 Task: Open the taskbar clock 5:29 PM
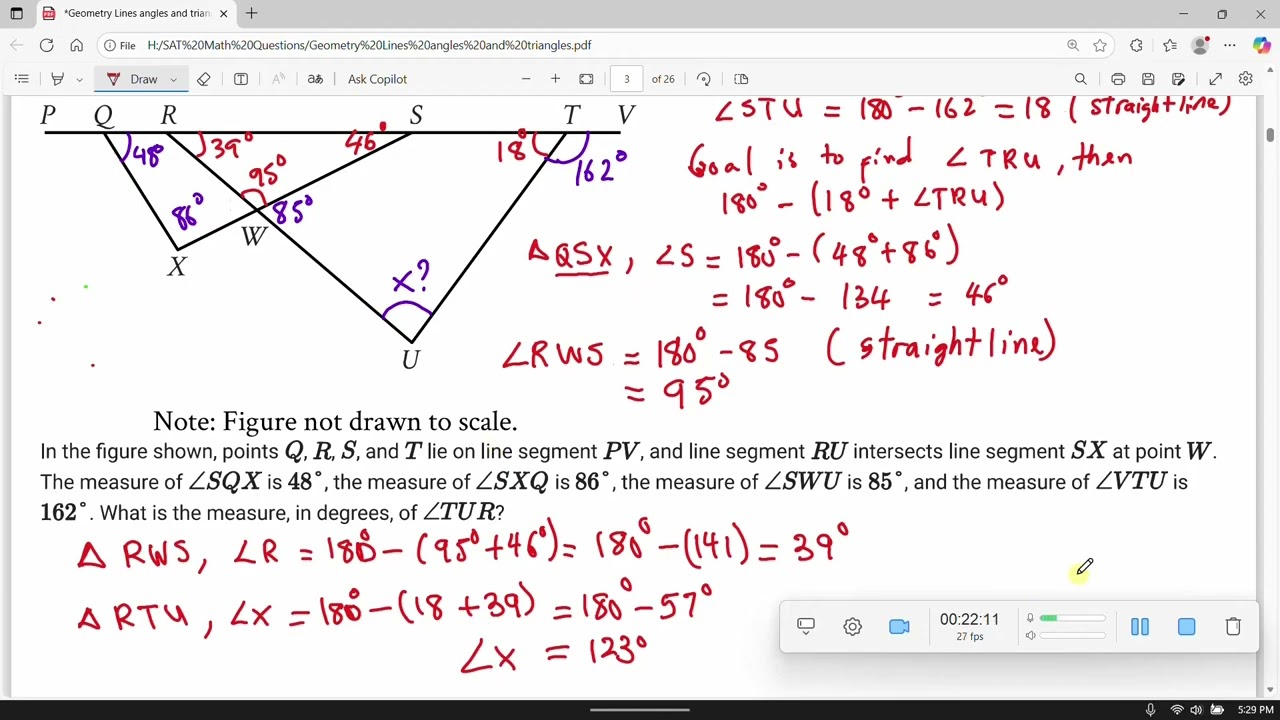pyautogui.click(x=1255, y=710)
